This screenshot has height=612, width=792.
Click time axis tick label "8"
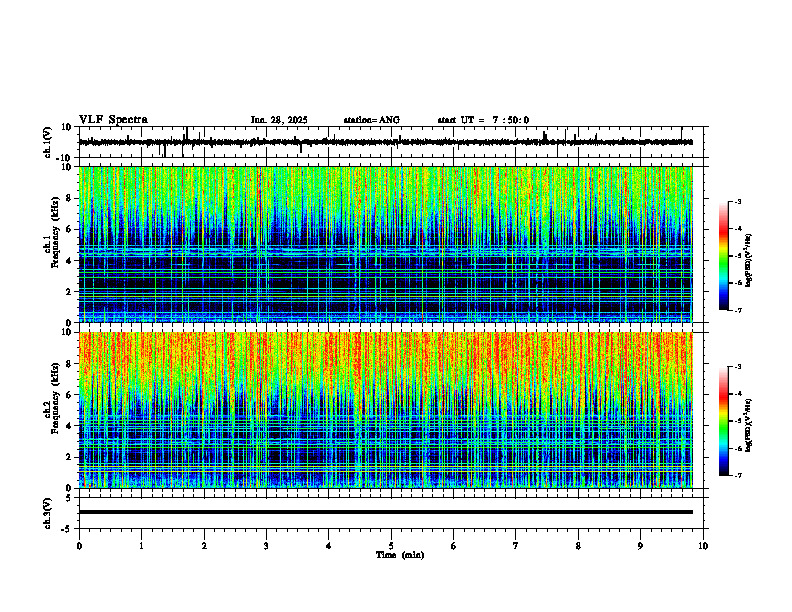[578, 546]
